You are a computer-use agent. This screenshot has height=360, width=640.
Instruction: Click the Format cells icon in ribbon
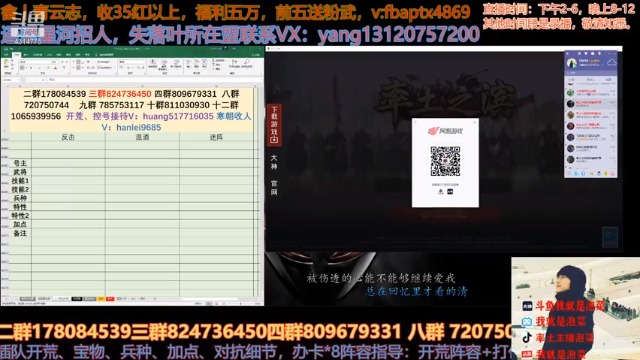(204, 63)
